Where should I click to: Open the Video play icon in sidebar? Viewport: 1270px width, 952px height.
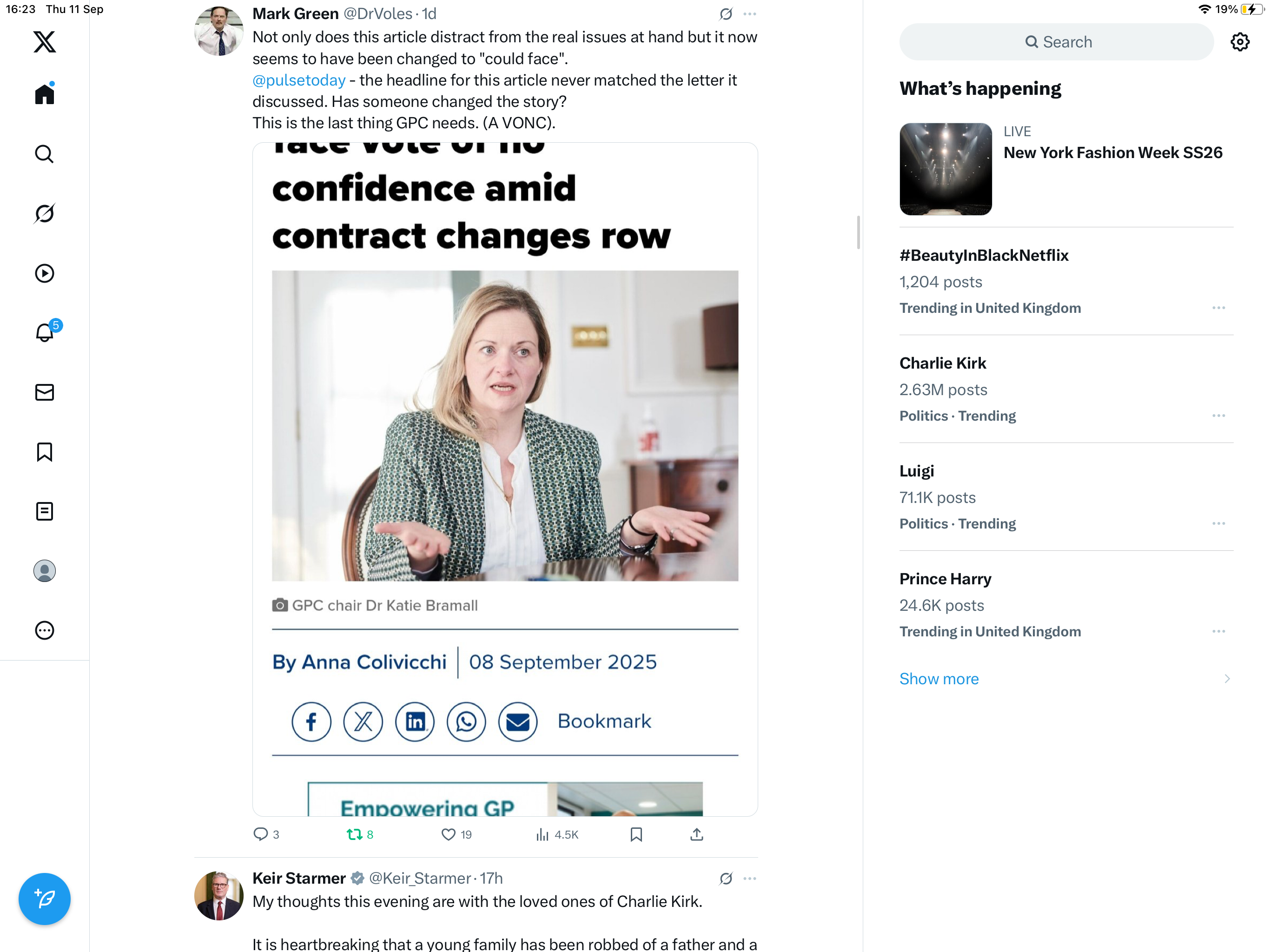tap(44, 273)
